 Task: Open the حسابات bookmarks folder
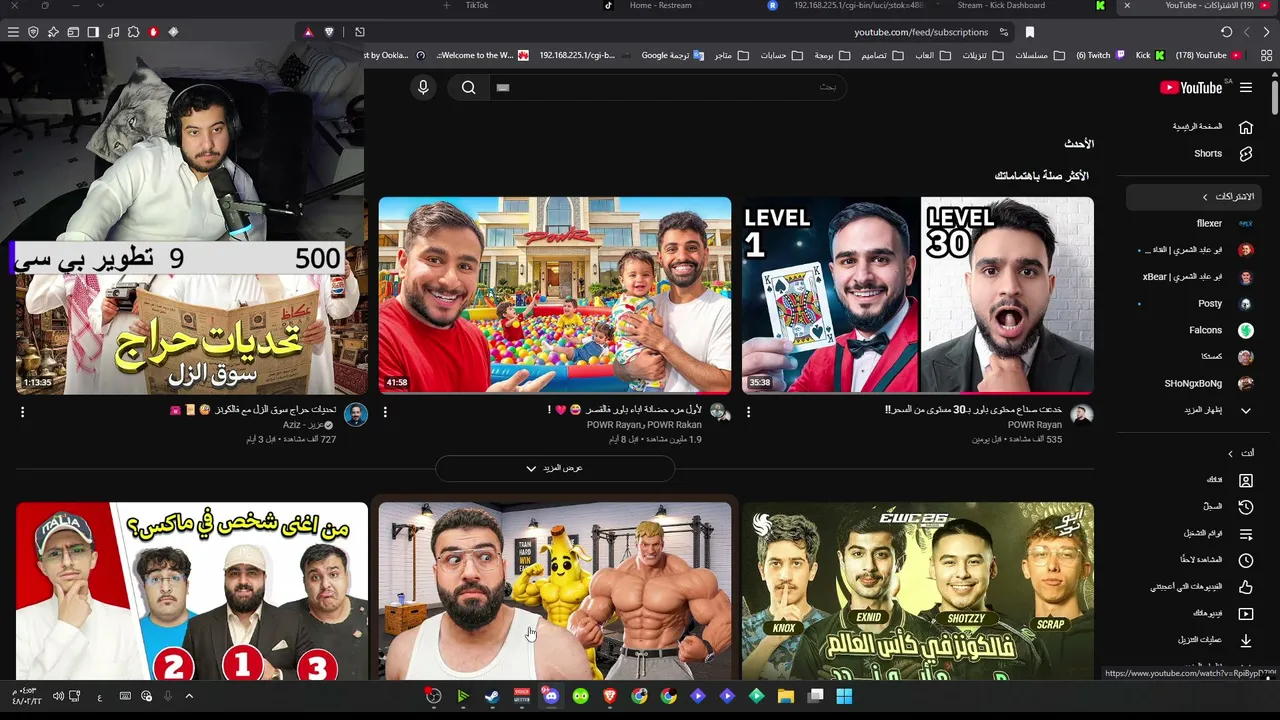pyautogui.click(x=780, y=56)
